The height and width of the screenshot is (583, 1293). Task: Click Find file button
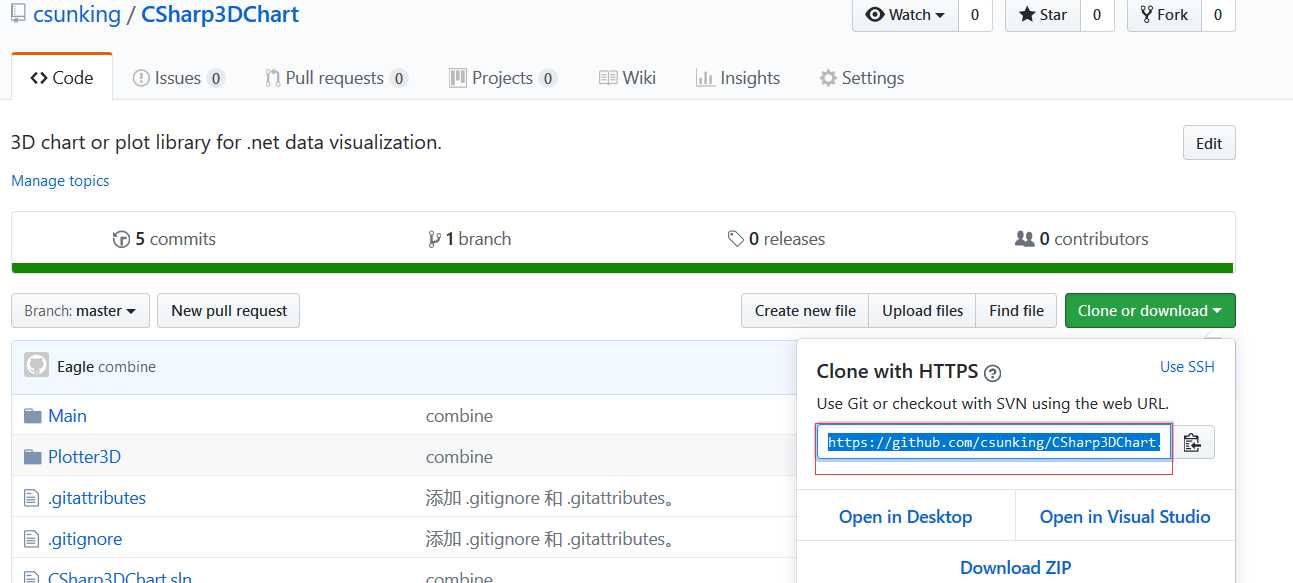(x=1016, y=310)
